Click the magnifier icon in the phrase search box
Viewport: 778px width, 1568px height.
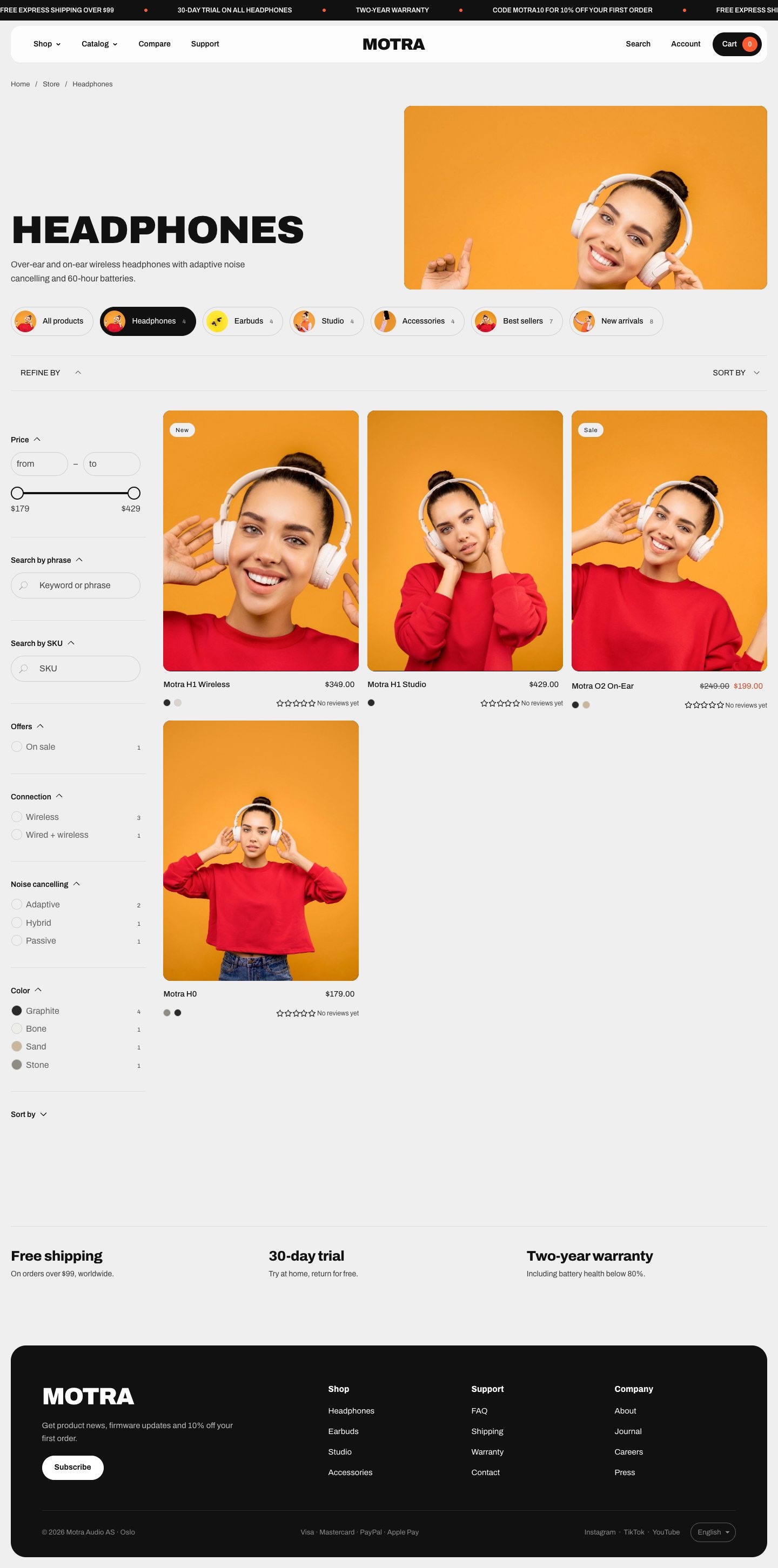[24, 586]
